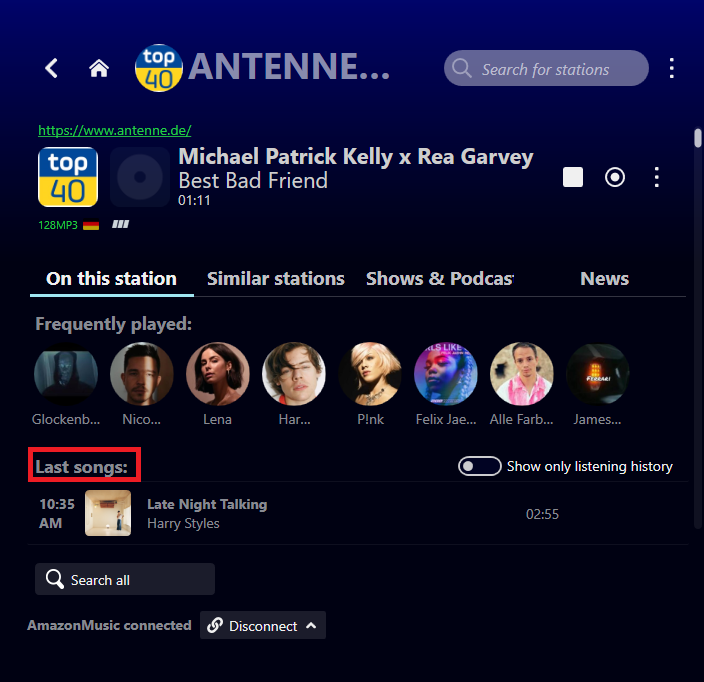
Task: Start recording with the record icon
Action: (615, 177)
